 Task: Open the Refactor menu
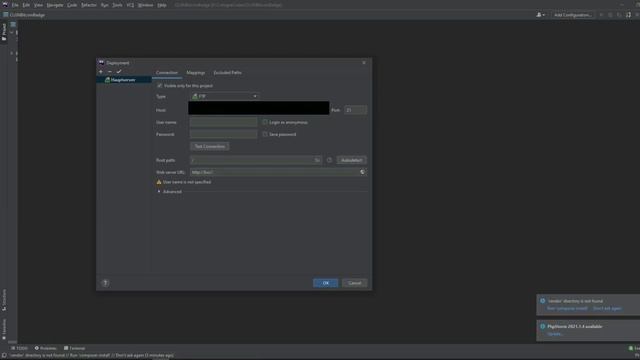[89, 5]
